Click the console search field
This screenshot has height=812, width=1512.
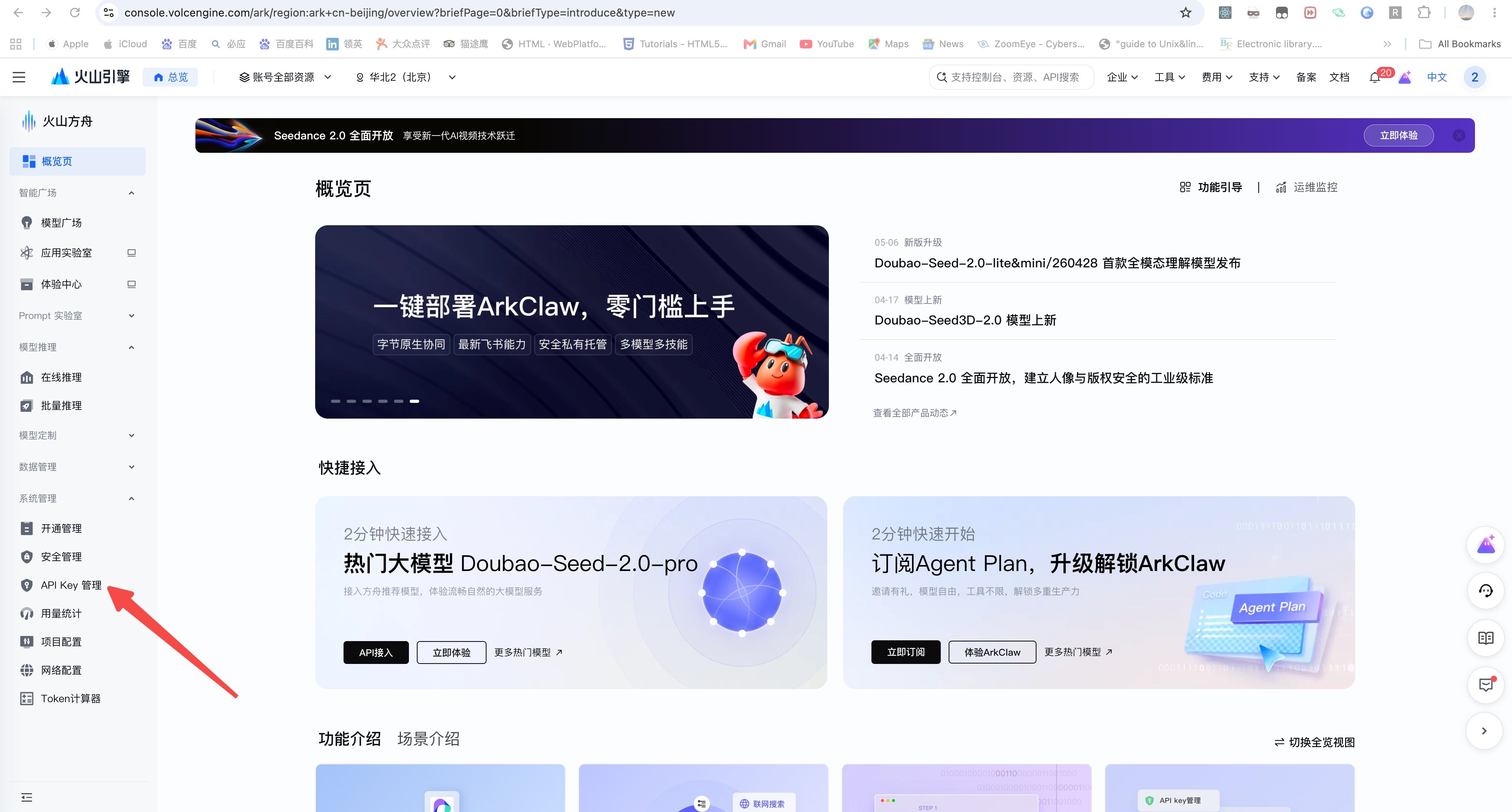[1011, 78]
